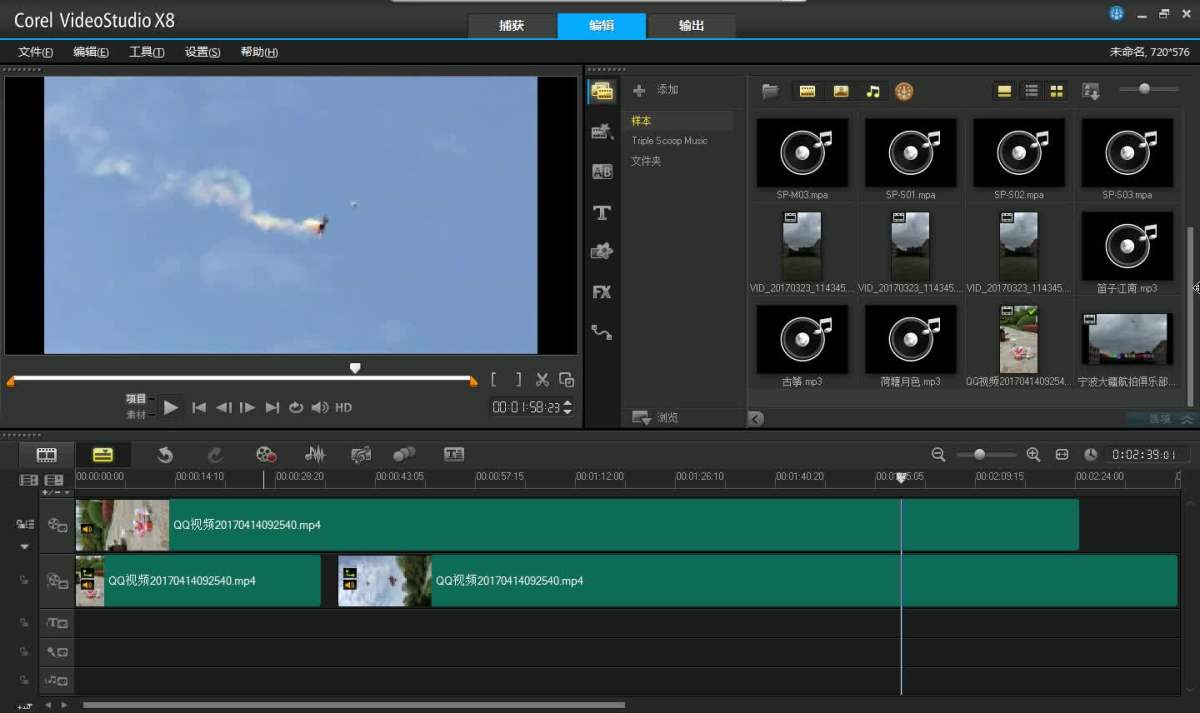Image resolution: width=1200 pixels, height=713 pixels.
Task: Open the FX filter library
Action: [601, 292]
